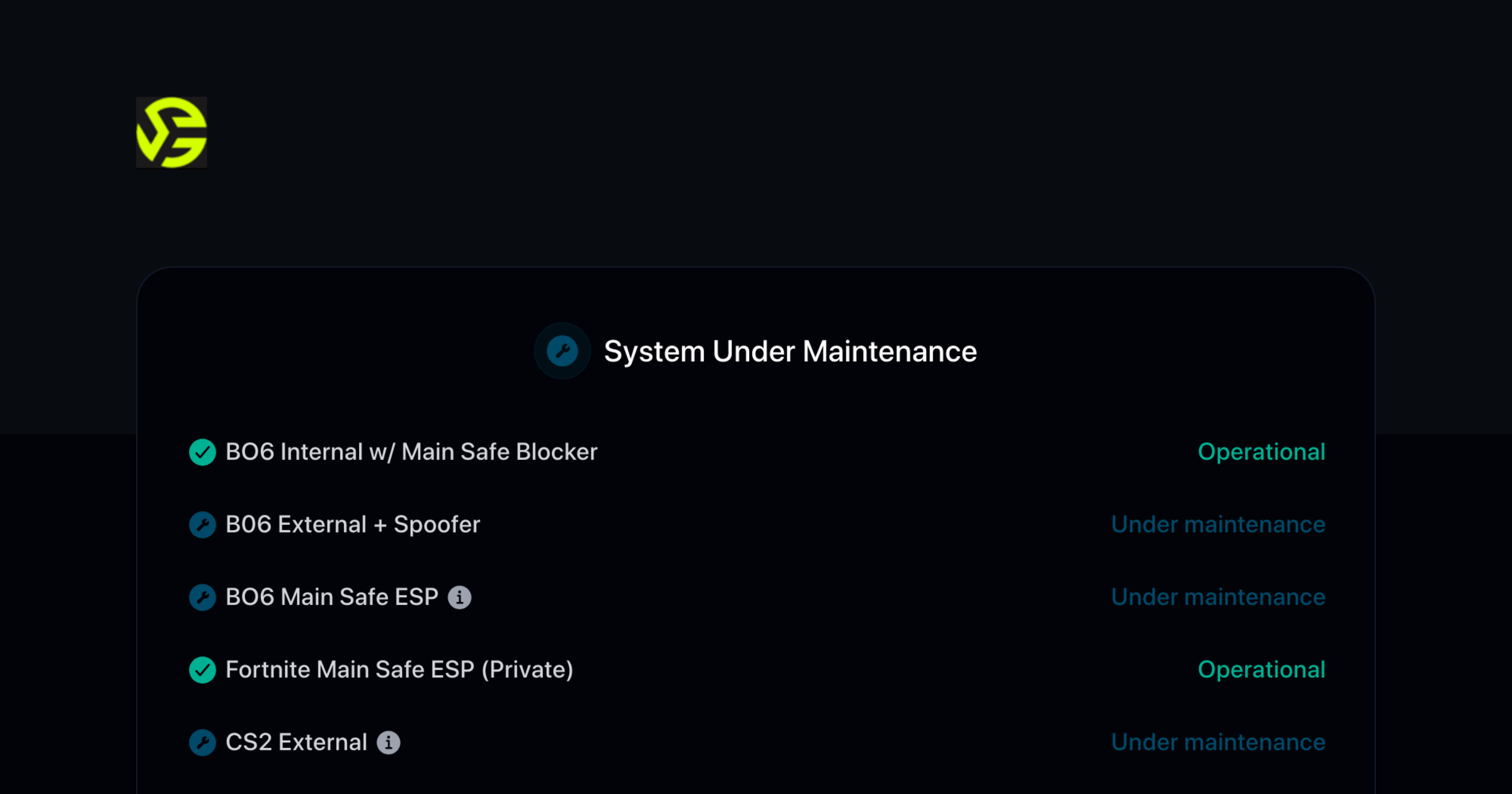The width and height of the screenshot is (1512, 794).
Task: Expand the System Under Maintenance section
Action: (x=791, y=352)
